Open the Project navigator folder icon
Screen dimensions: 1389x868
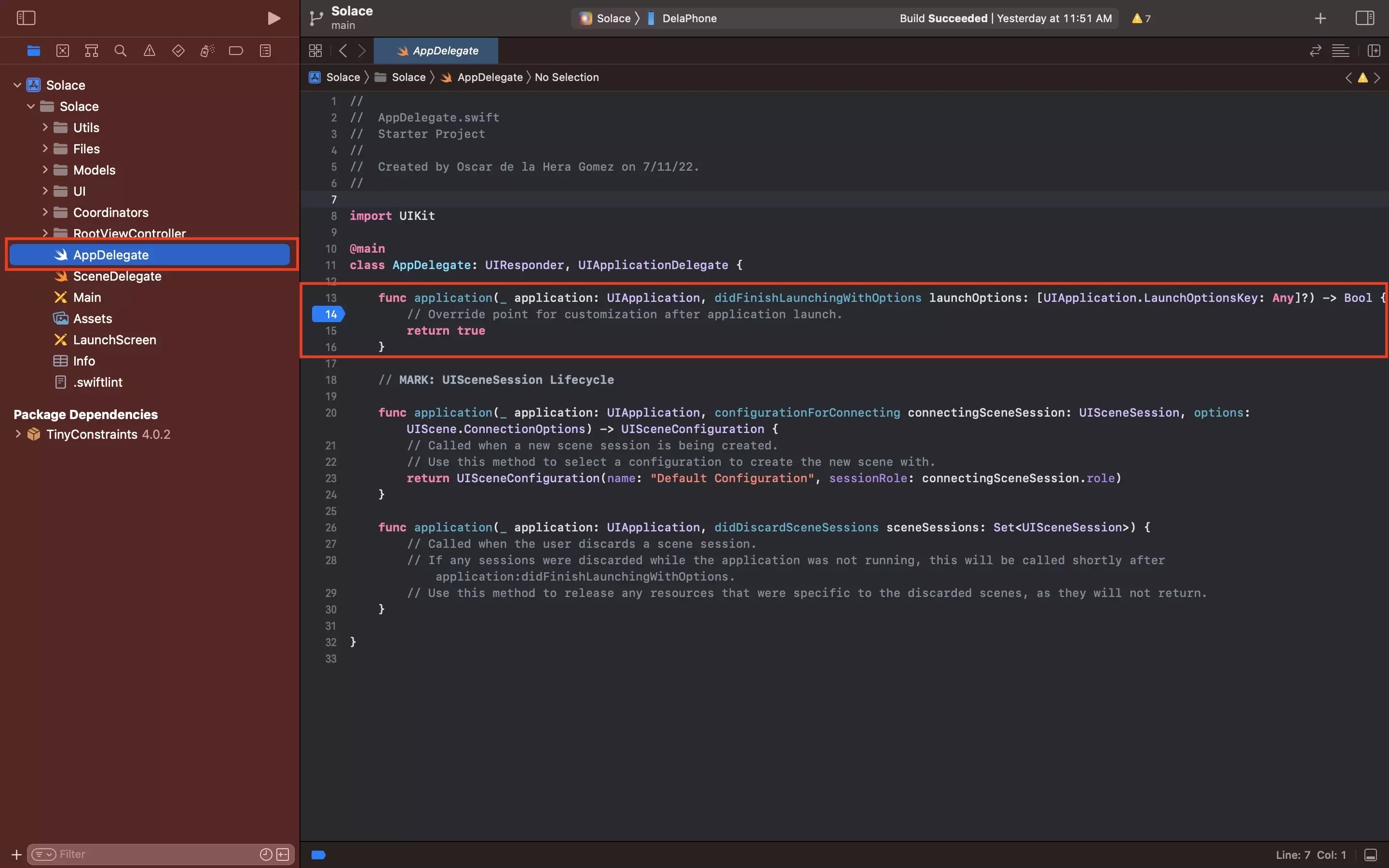(x=33, y=51)
